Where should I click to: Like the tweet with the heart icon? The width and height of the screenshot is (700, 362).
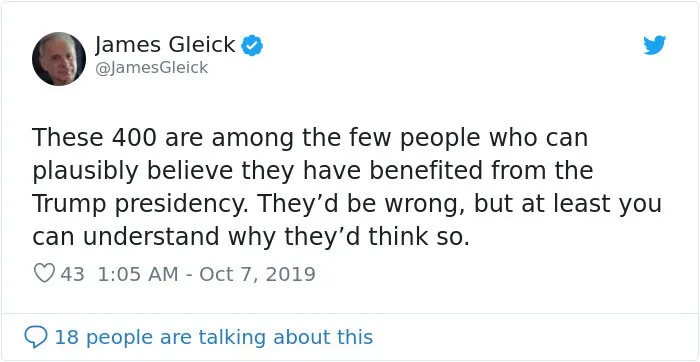tap(44, 273)
